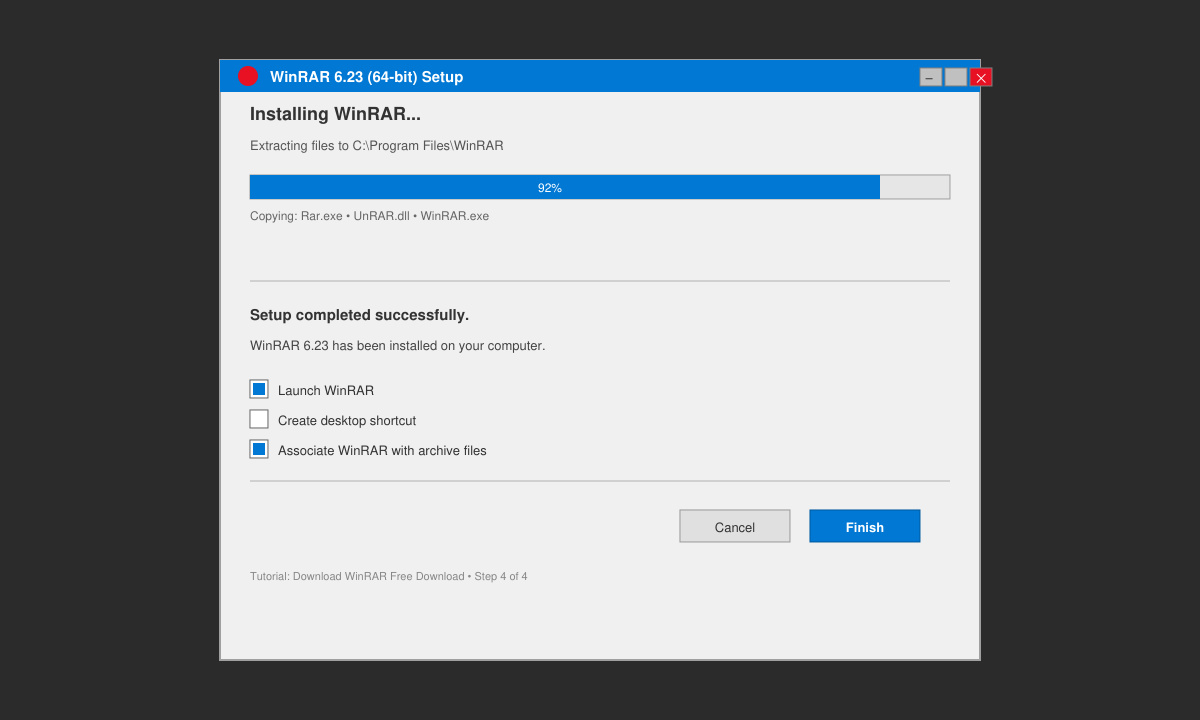This screenshot has height=720, width=1200.
Task: Click the 'Installing WinRAR...' heading
Action: (x=335, y=114)
